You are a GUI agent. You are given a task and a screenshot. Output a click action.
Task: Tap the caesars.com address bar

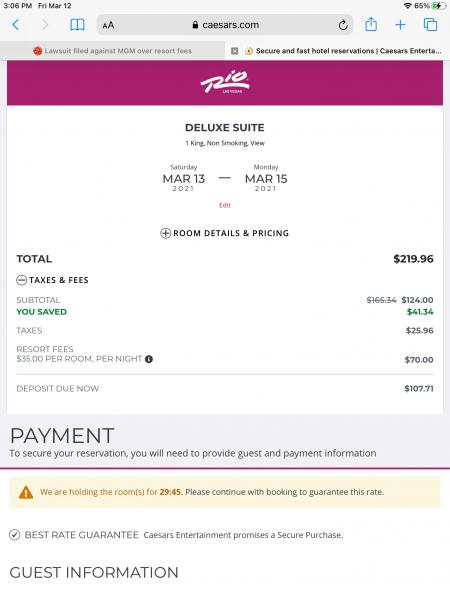(x=225, y=25)
